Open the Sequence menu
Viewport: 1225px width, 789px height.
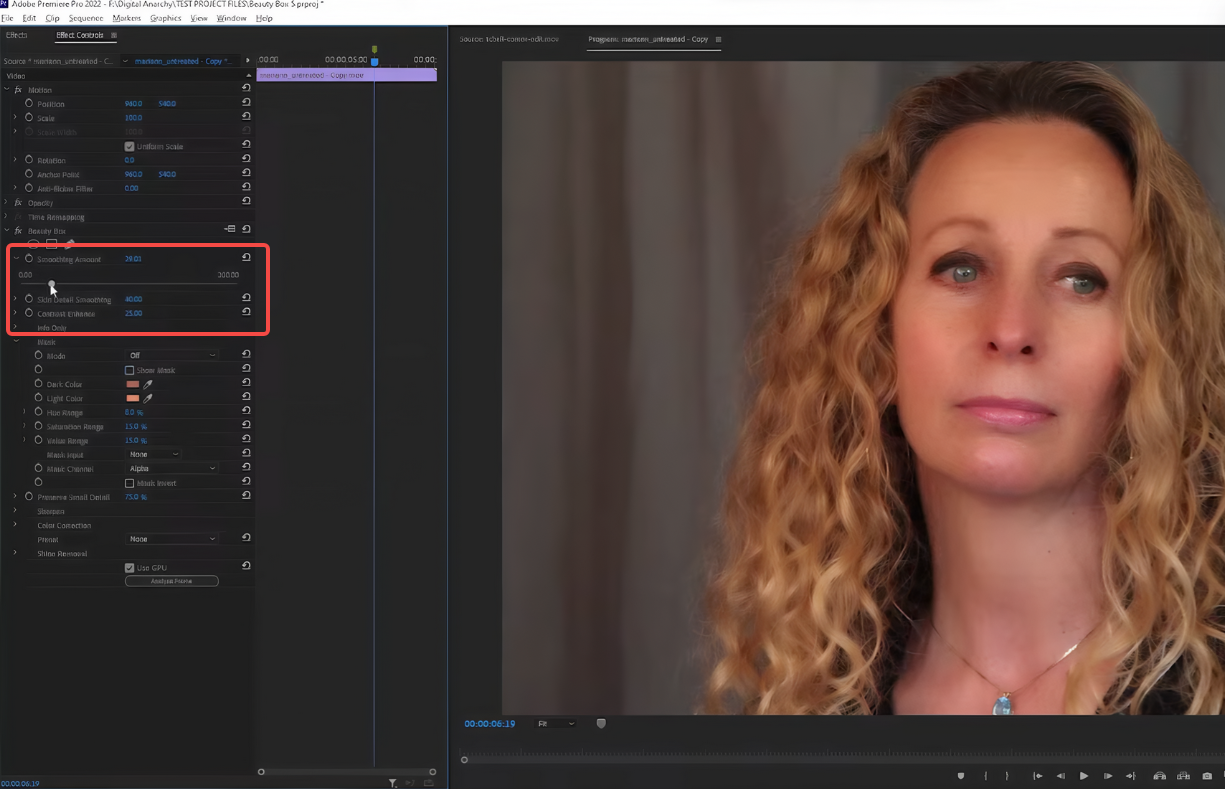86,18
